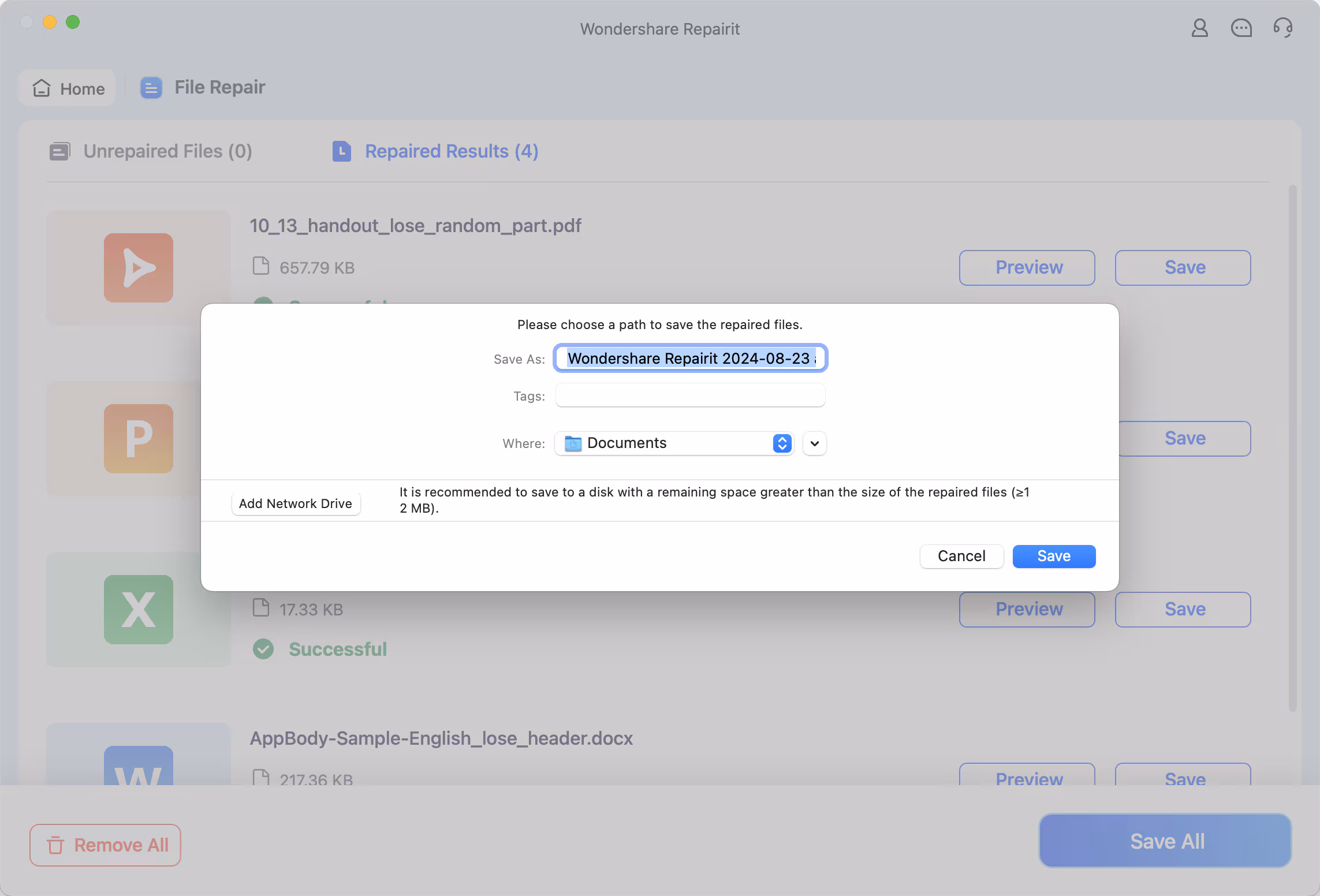Open the chat feedback icon

pyautogui.click(x=1241, y=28)
